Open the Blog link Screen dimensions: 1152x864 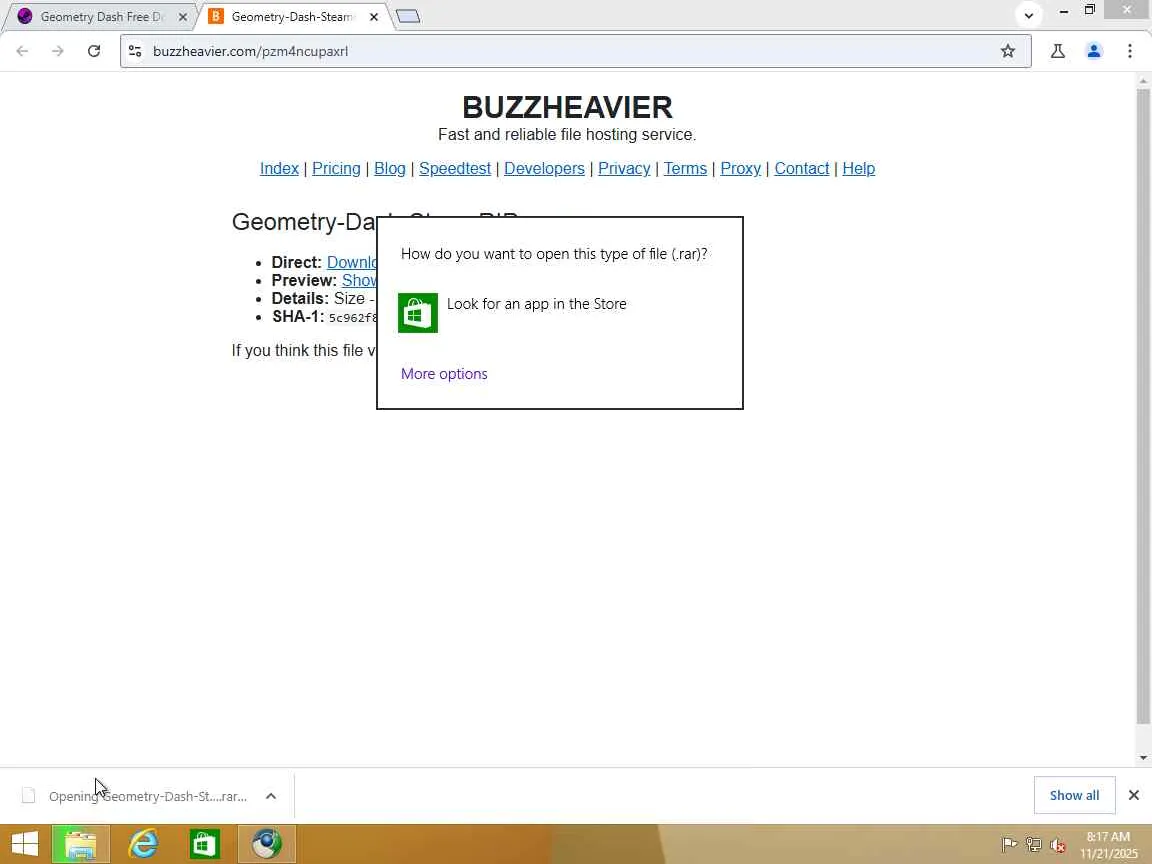point(389,168)
